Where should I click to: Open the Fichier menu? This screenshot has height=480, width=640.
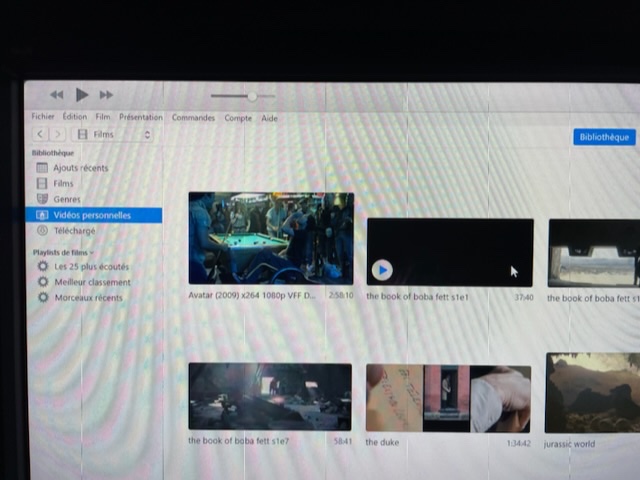[x=43, y=116]
